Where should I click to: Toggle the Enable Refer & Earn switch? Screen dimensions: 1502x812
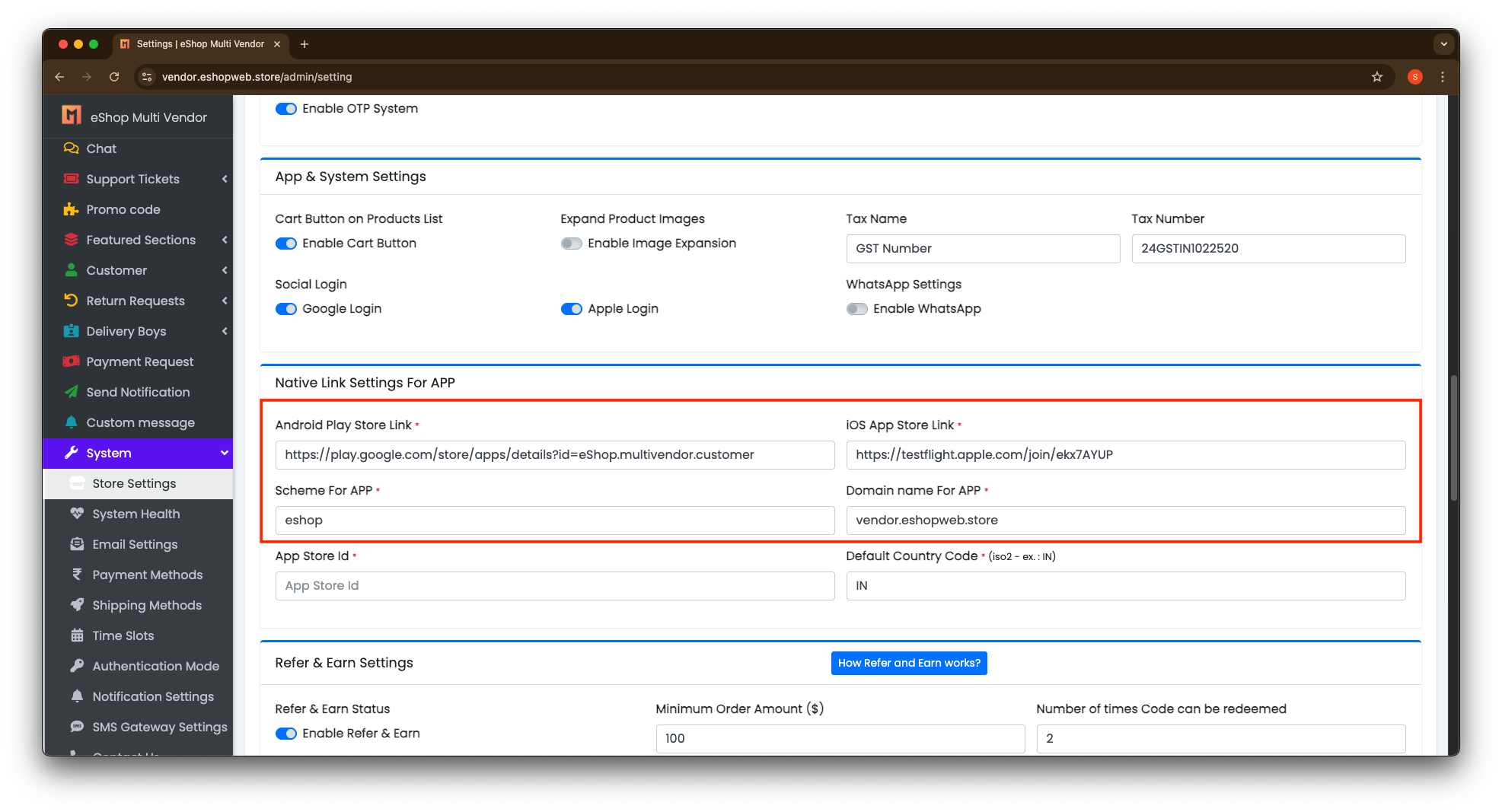(286, 734)
